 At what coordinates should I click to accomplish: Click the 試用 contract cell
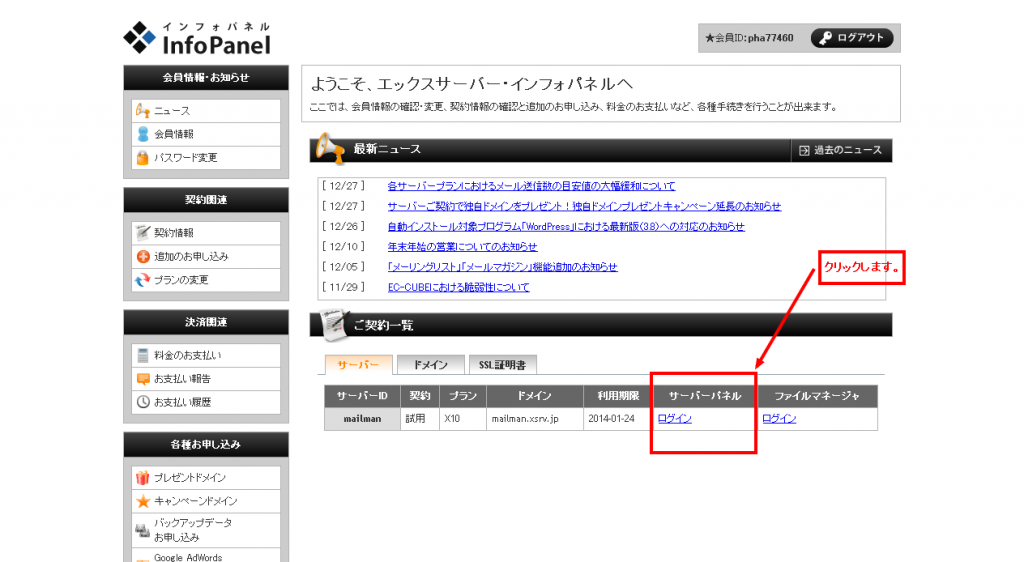(419, 419)
